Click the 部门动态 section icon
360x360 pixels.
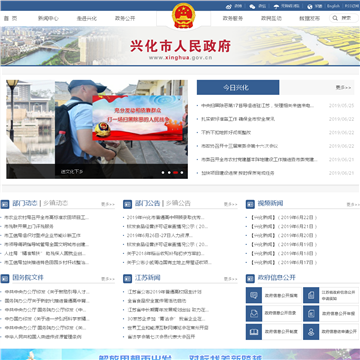(x=5, y=204)
